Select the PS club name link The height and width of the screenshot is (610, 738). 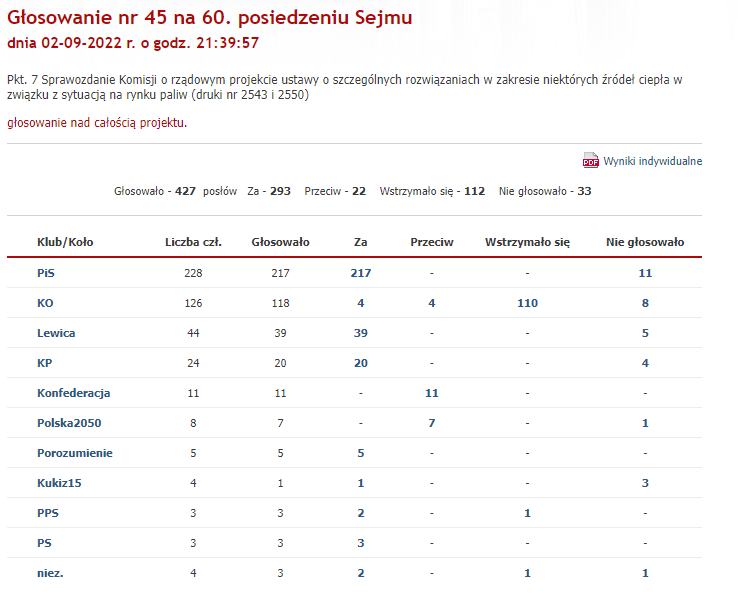coord(45,543)
